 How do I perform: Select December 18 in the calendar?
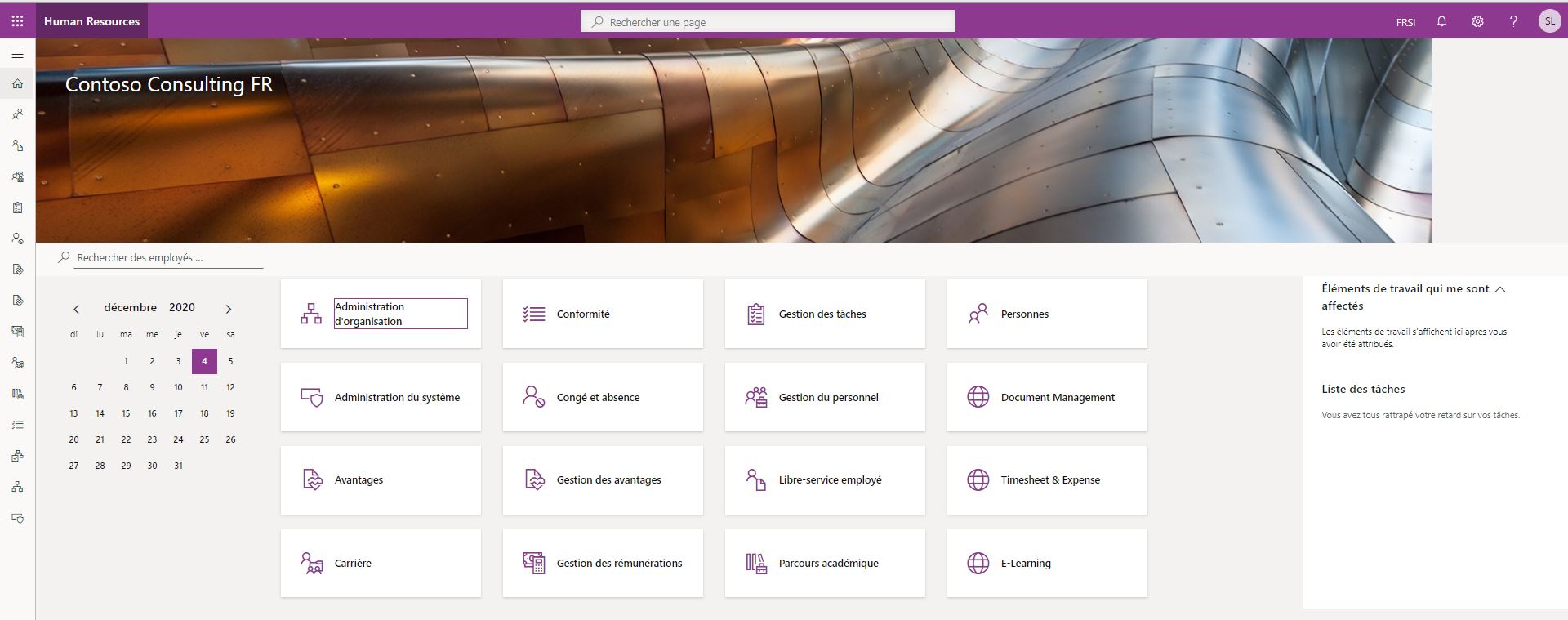[204, 413]
